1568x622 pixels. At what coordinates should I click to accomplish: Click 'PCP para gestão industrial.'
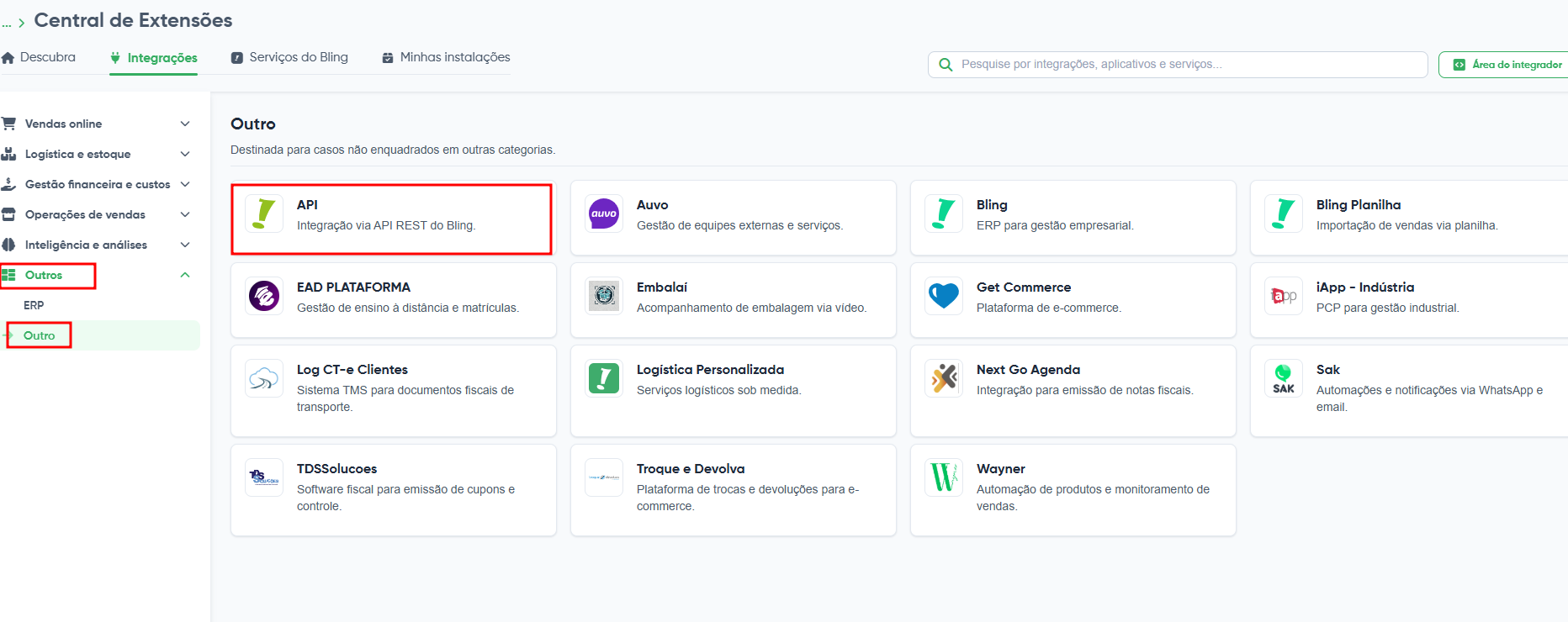tap(1387, 308)
